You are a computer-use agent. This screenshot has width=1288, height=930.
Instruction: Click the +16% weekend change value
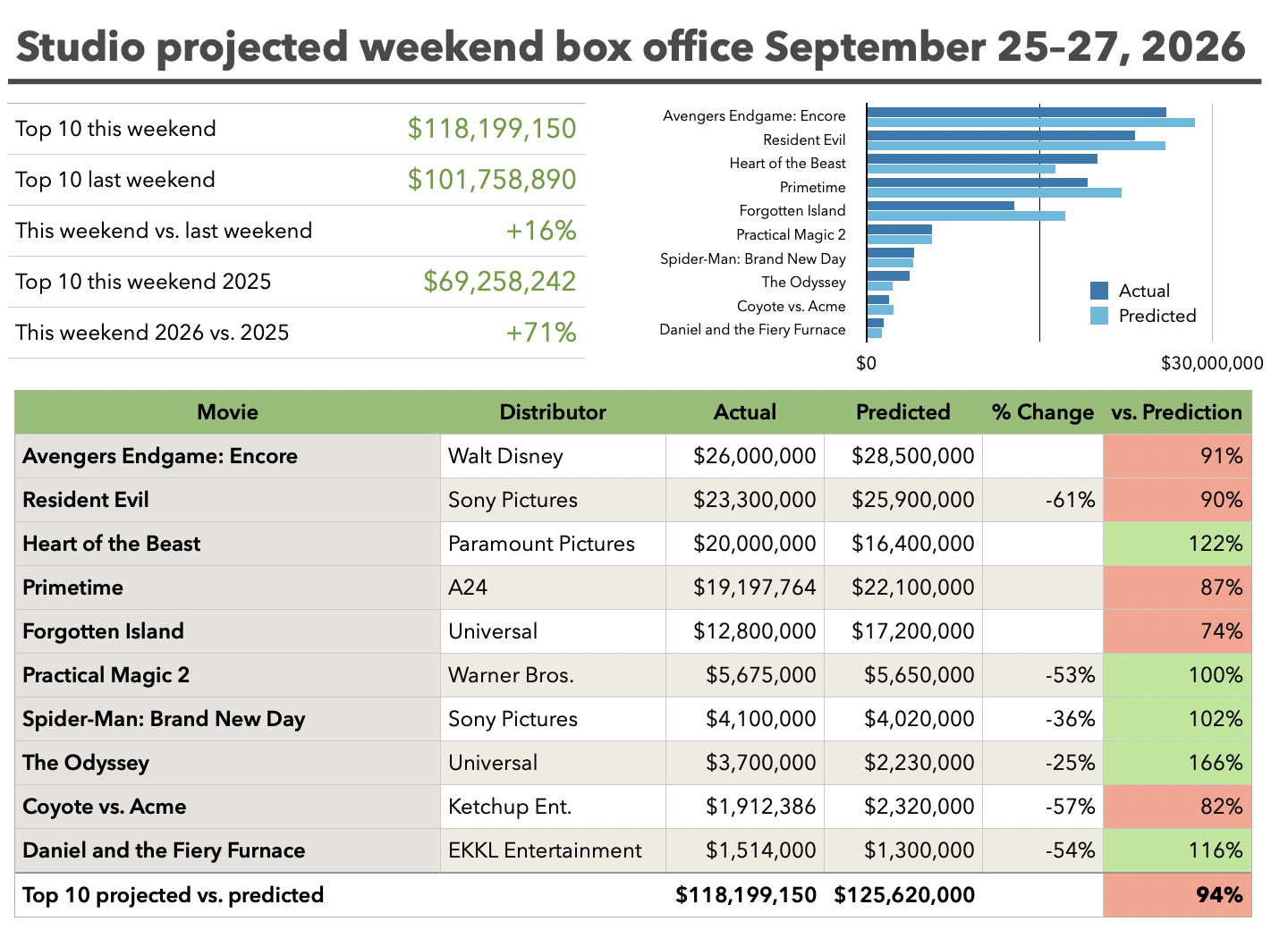(541, 231)
